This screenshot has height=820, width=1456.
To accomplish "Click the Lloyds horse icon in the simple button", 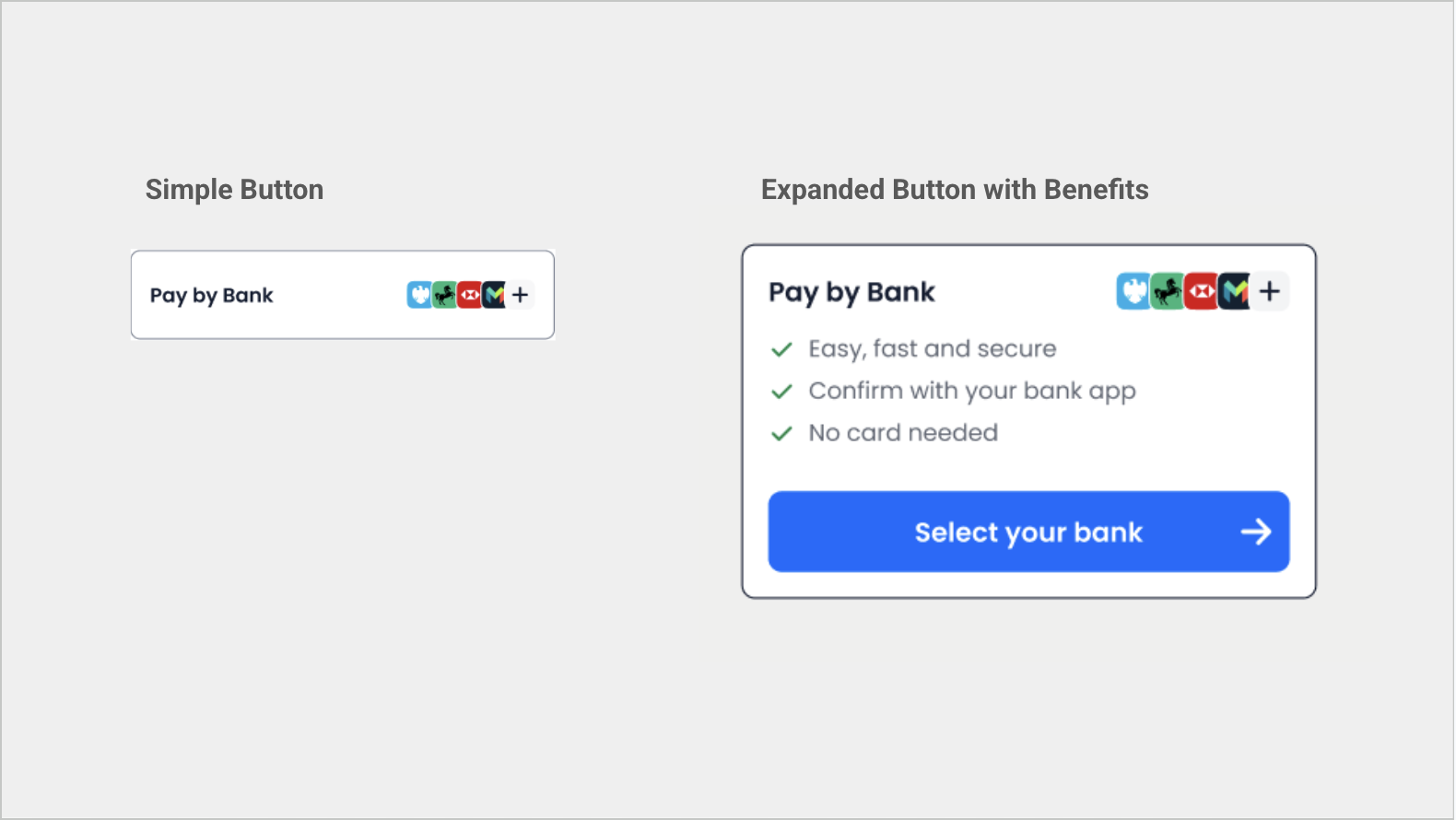I will point(444,295).
